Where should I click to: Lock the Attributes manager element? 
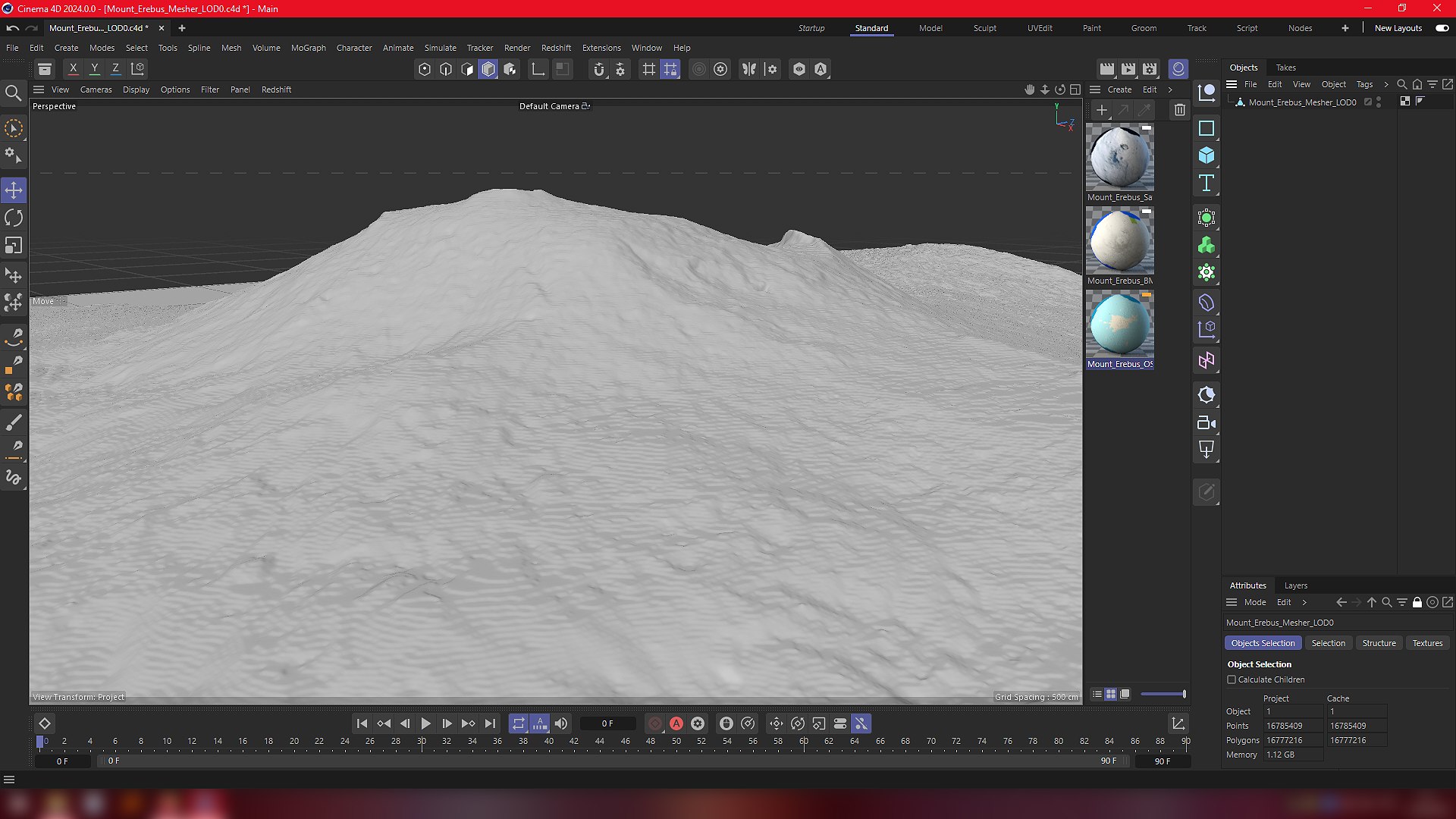(1417, 602)
